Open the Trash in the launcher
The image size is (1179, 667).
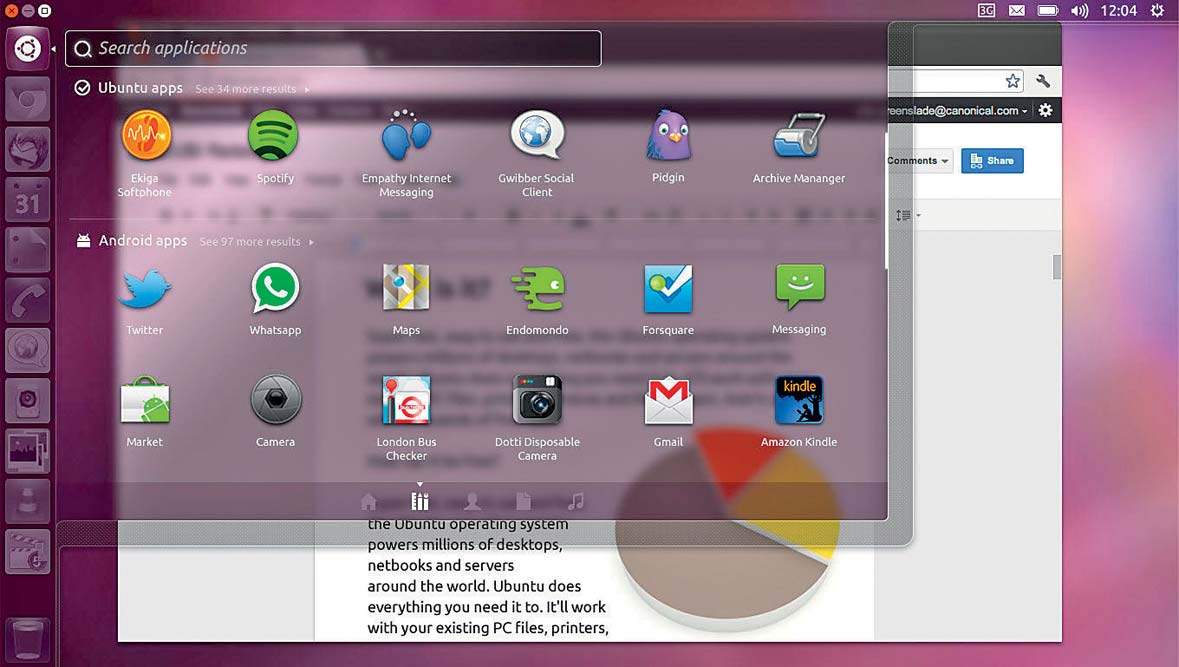click(28, 641)
